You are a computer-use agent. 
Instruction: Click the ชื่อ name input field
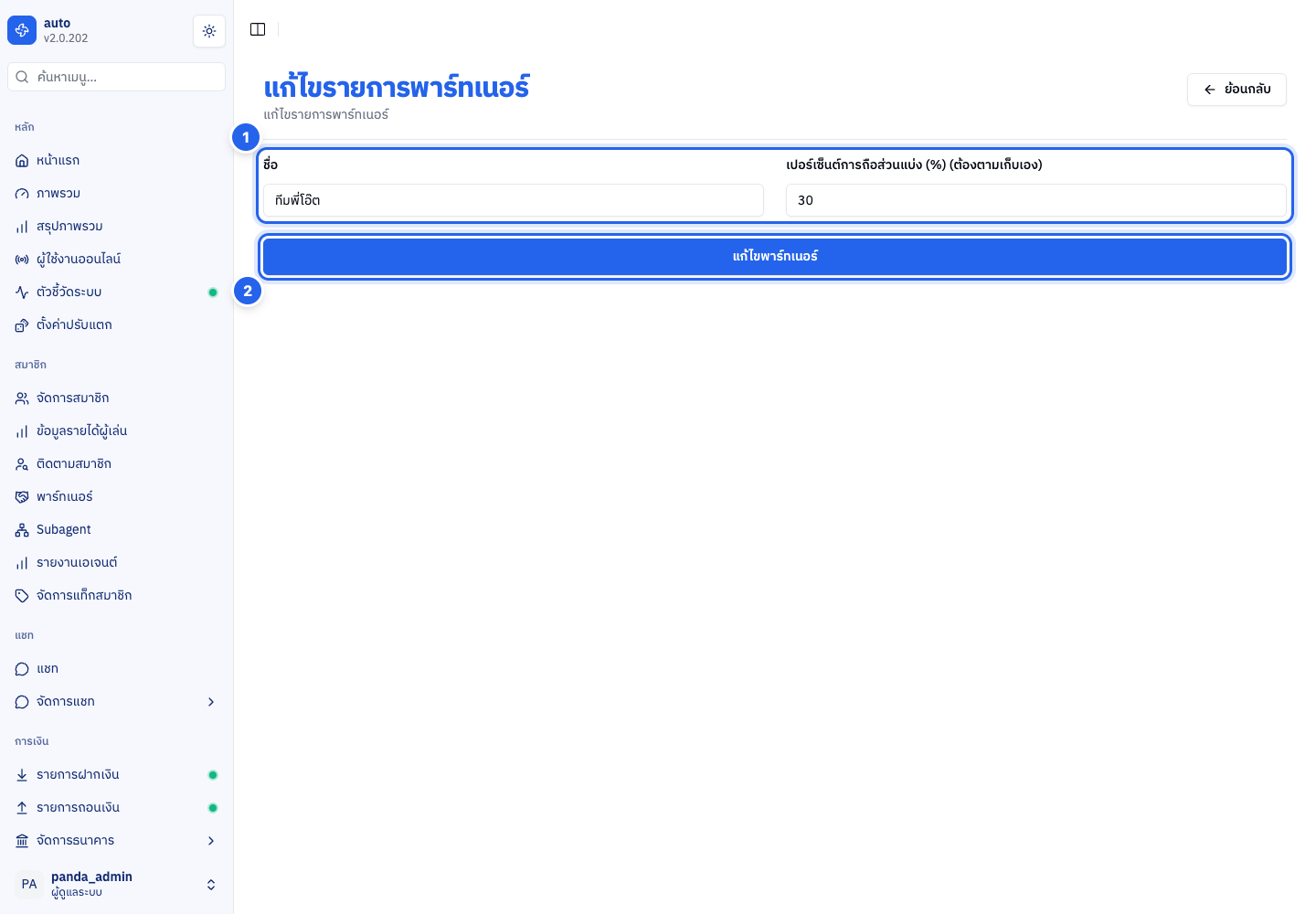(514, 200)
